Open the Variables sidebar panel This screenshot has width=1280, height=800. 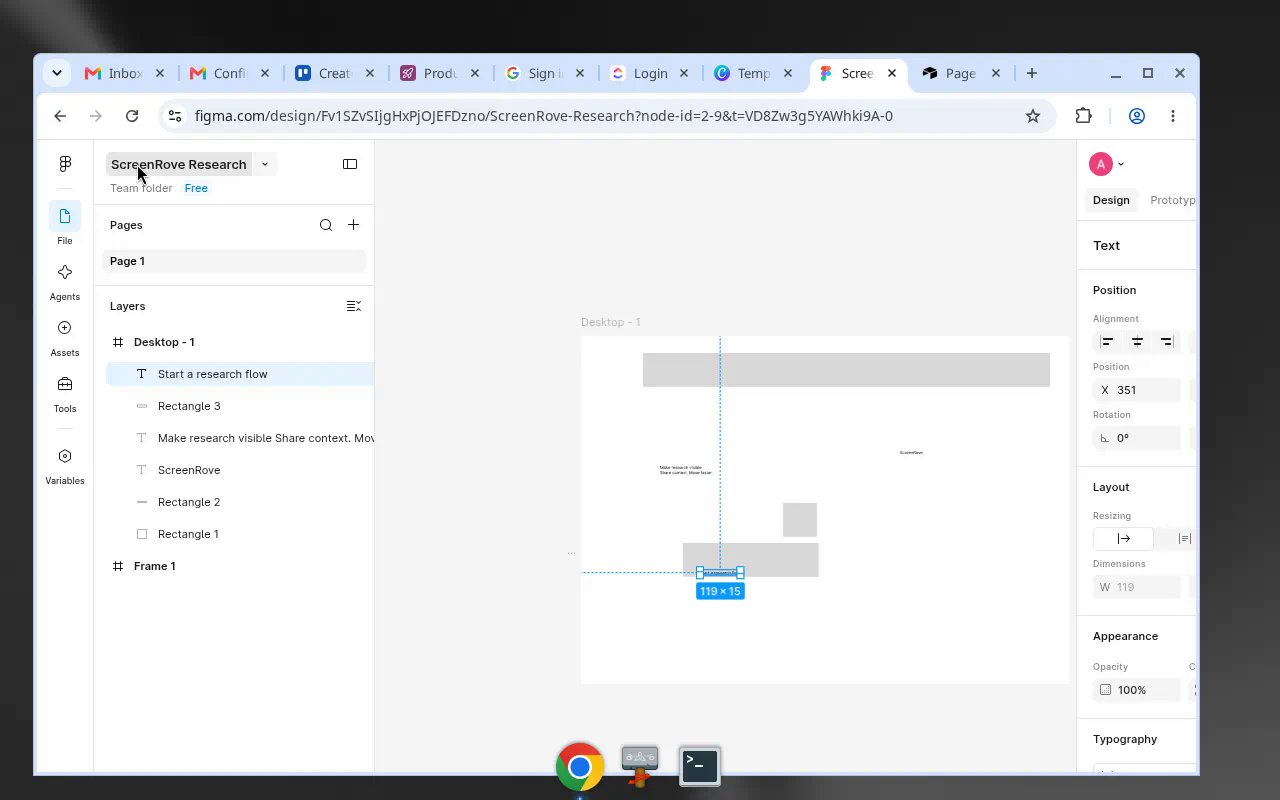[65, 456]
